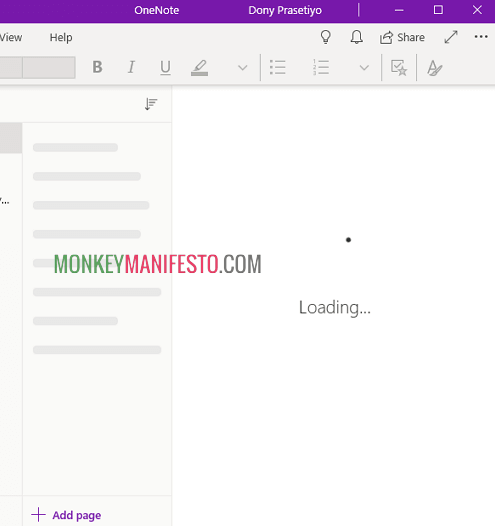Enter full screen mode
This screenshot has width=495, height=526.
pyautogui.click(x=451, y=37)
